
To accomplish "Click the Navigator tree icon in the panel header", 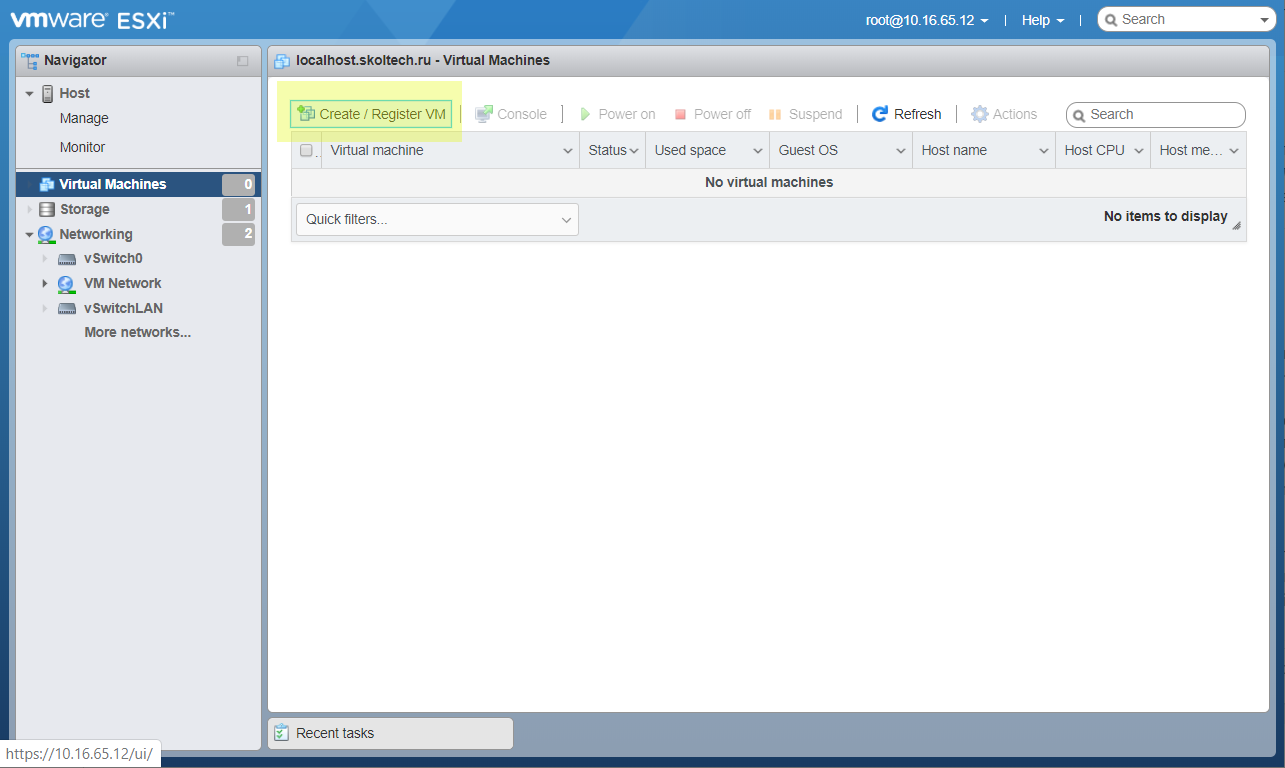I will pos(30,60).
